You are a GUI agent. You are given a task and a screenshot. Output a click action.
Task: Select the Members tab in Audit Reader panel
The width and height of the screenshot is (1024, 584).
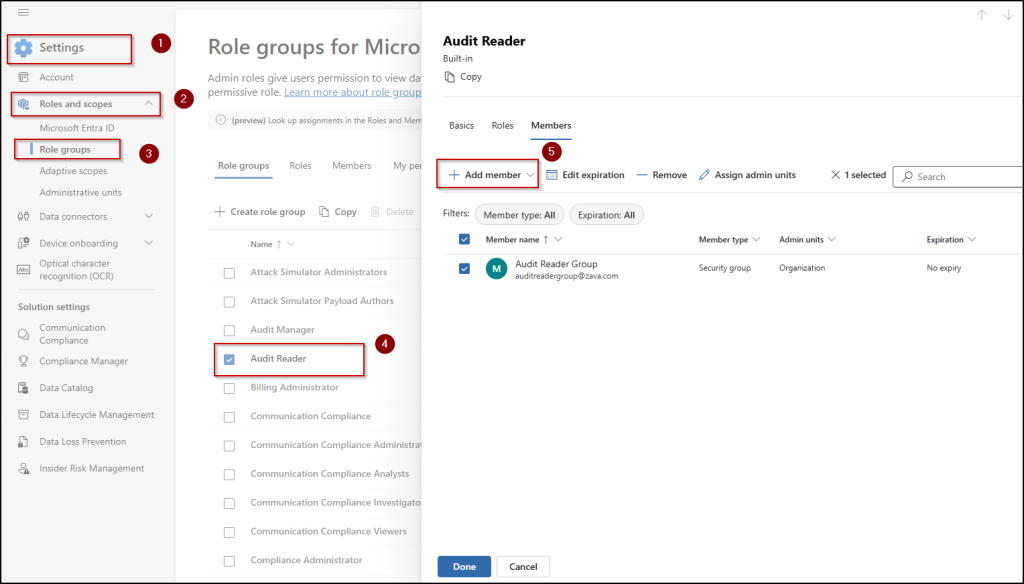(551, 125)
